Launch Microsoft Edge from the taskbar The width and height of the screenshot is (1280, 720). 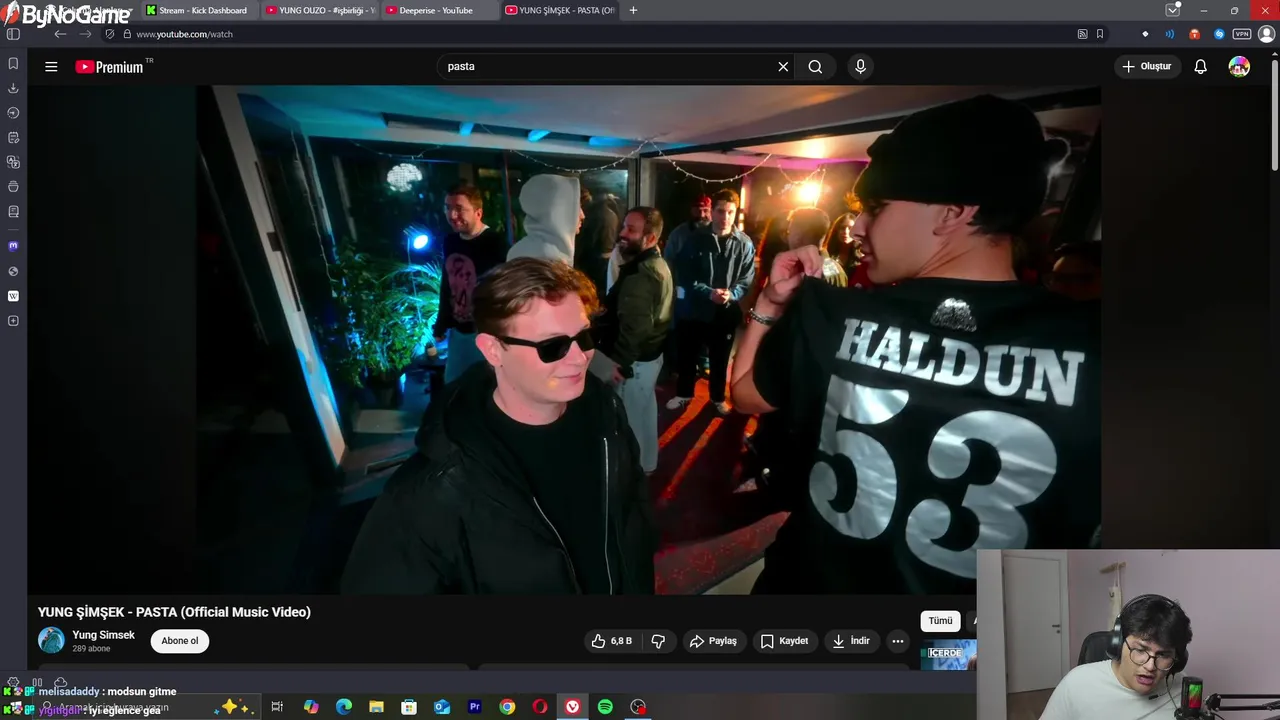344,707
